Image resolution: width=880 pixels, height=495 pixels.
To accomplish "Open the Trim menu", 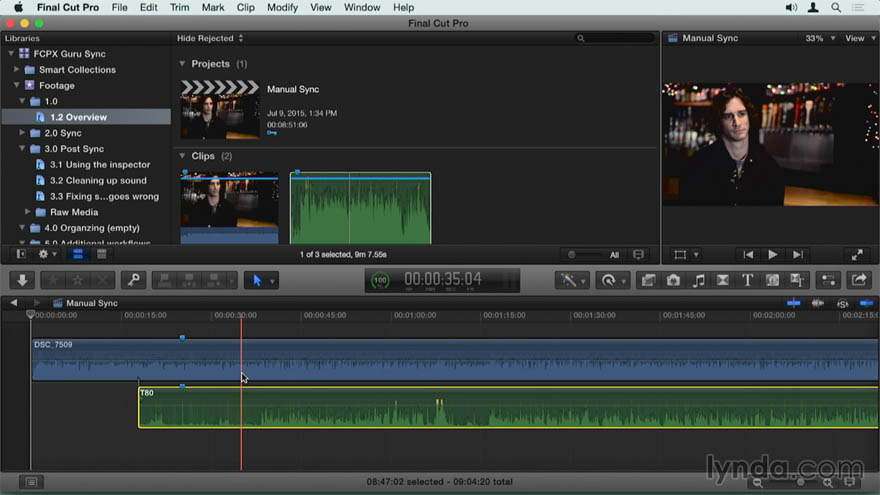I will [179, 7].
